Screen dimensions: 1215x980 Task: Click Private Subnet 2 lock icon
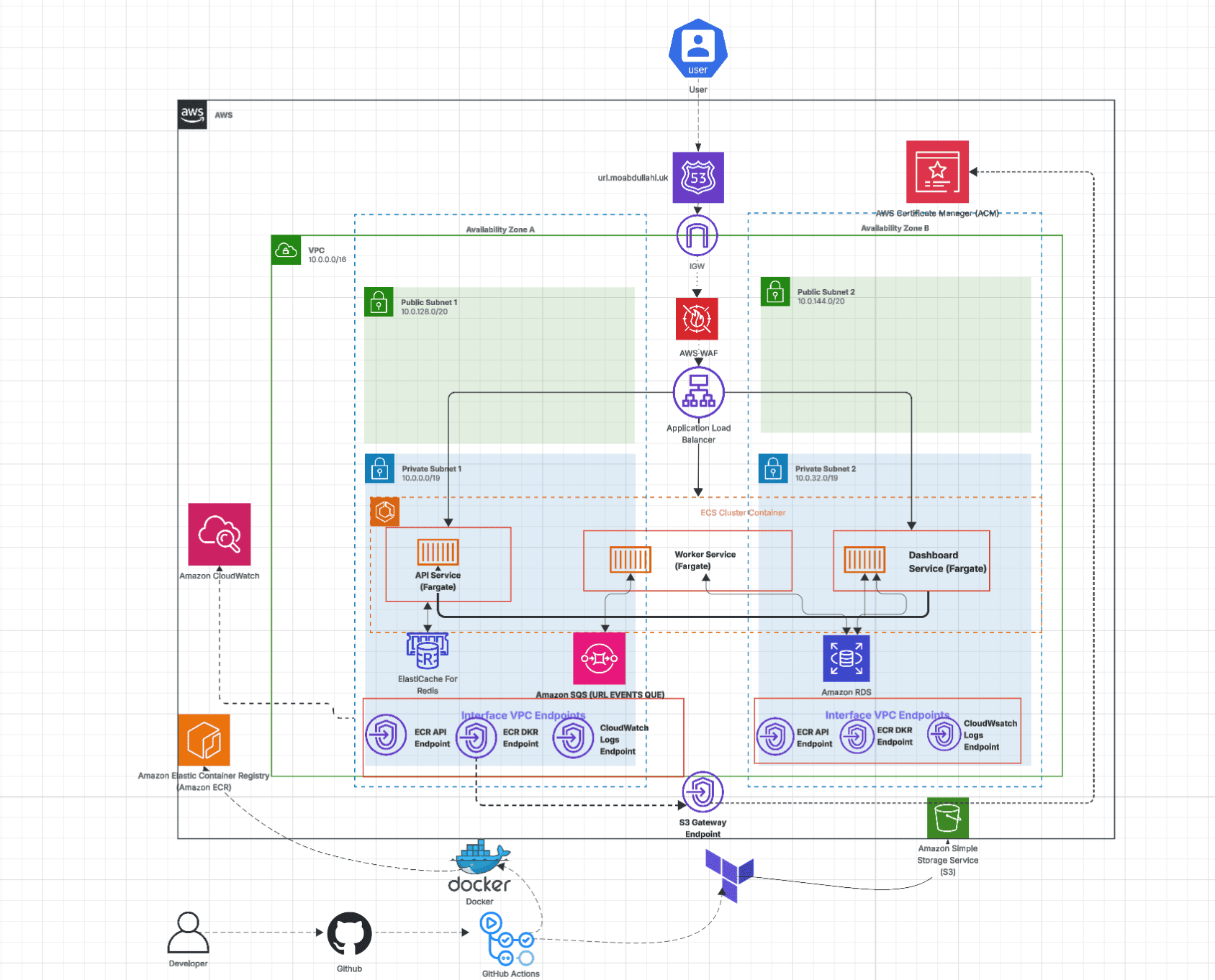(x=773, y=468)
